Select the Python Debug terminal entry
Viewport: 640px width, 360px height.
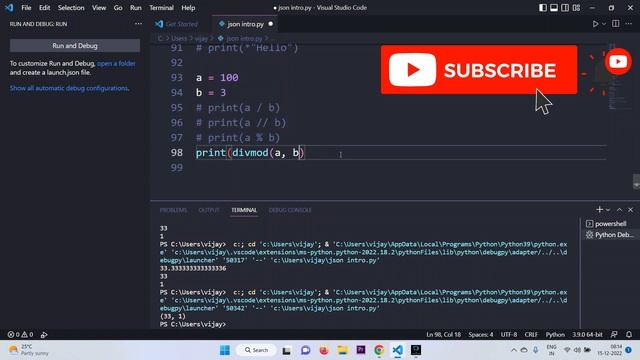point(610,235)
